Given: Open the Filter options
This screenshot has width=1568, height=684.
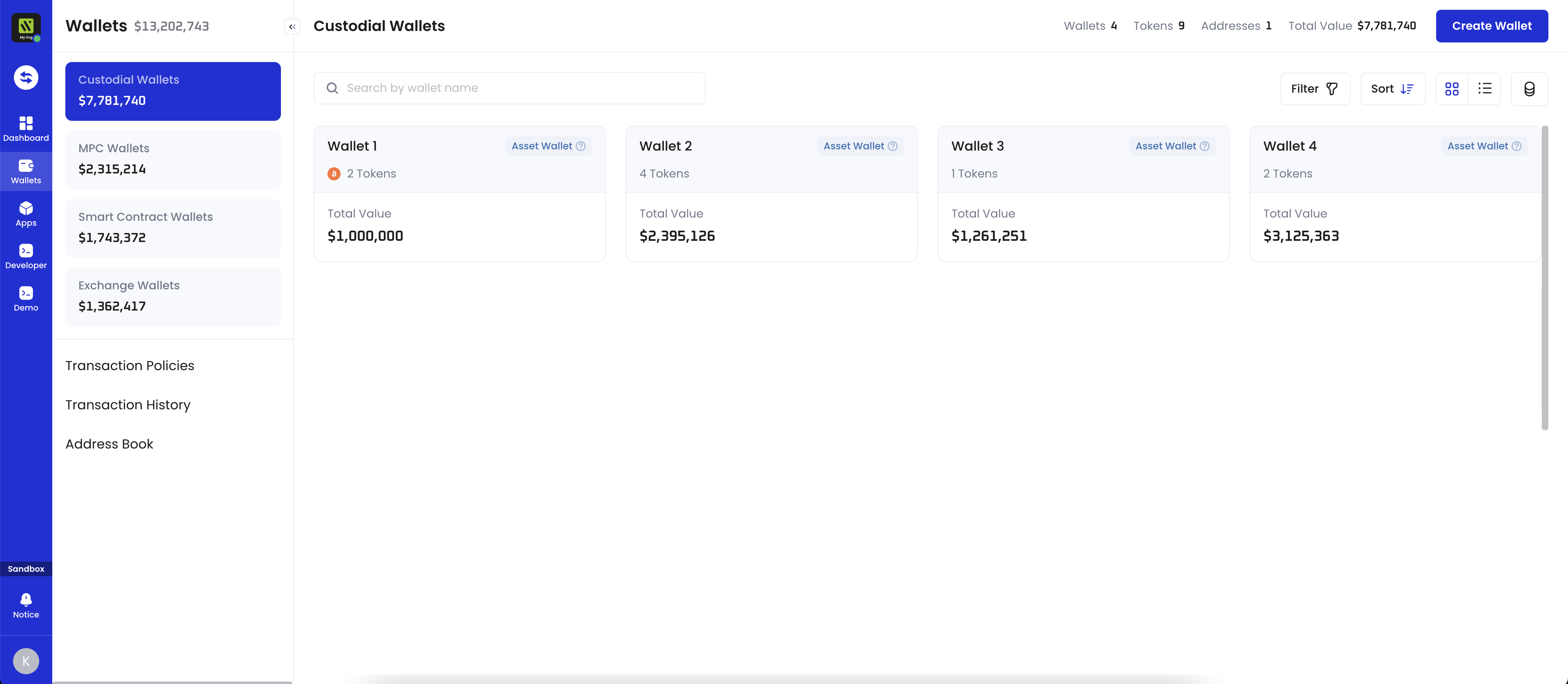Looking at the screenshot, I should [x=1315, y=89].
